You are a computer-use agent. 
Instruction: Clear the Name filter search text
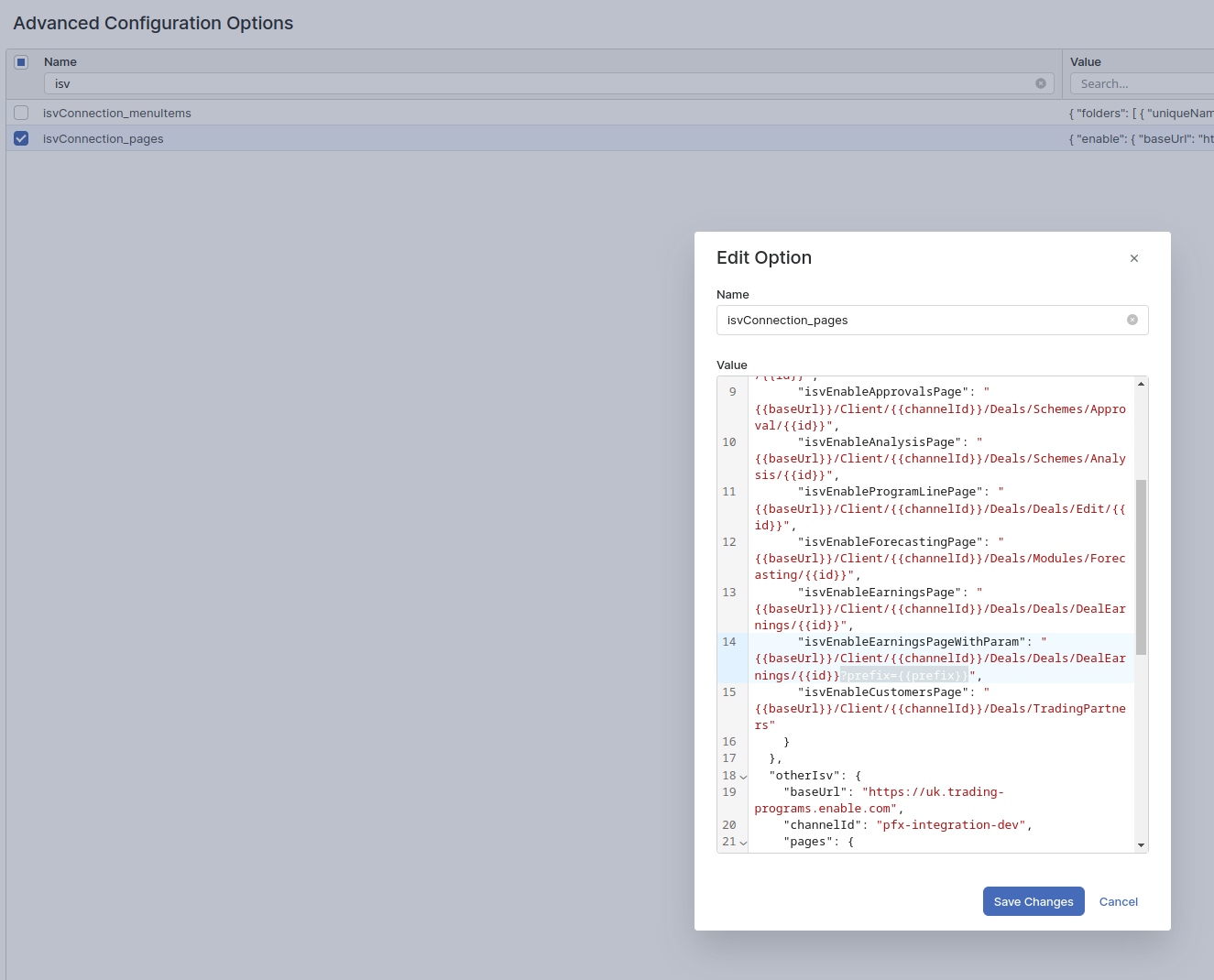pos(1041,83)
